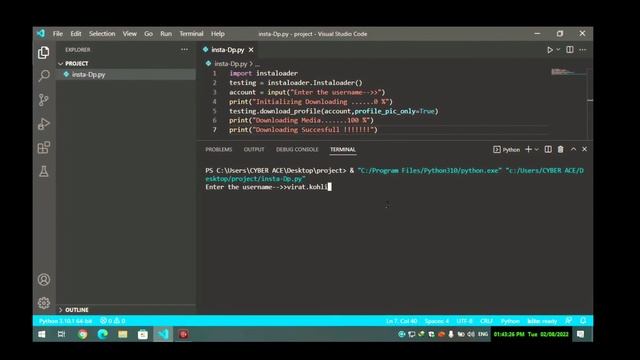Click Ln 7, Col 40 in status bar
This screenshot has height=360, width=640.
coord(402,321)
